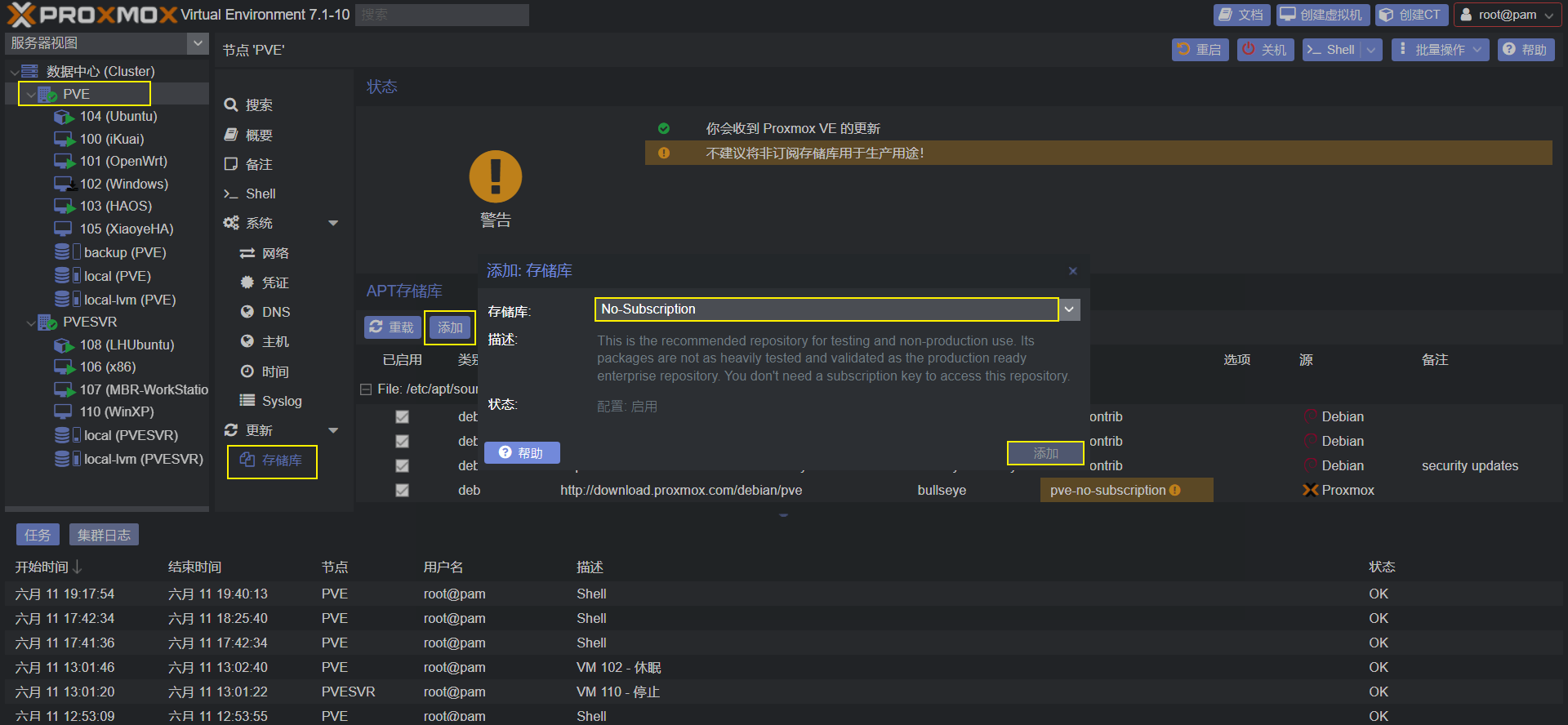Collapse 数据中心 (Cluster) tree
Viewport: 1568px width, 725px height.
click(x=14, y=72)
